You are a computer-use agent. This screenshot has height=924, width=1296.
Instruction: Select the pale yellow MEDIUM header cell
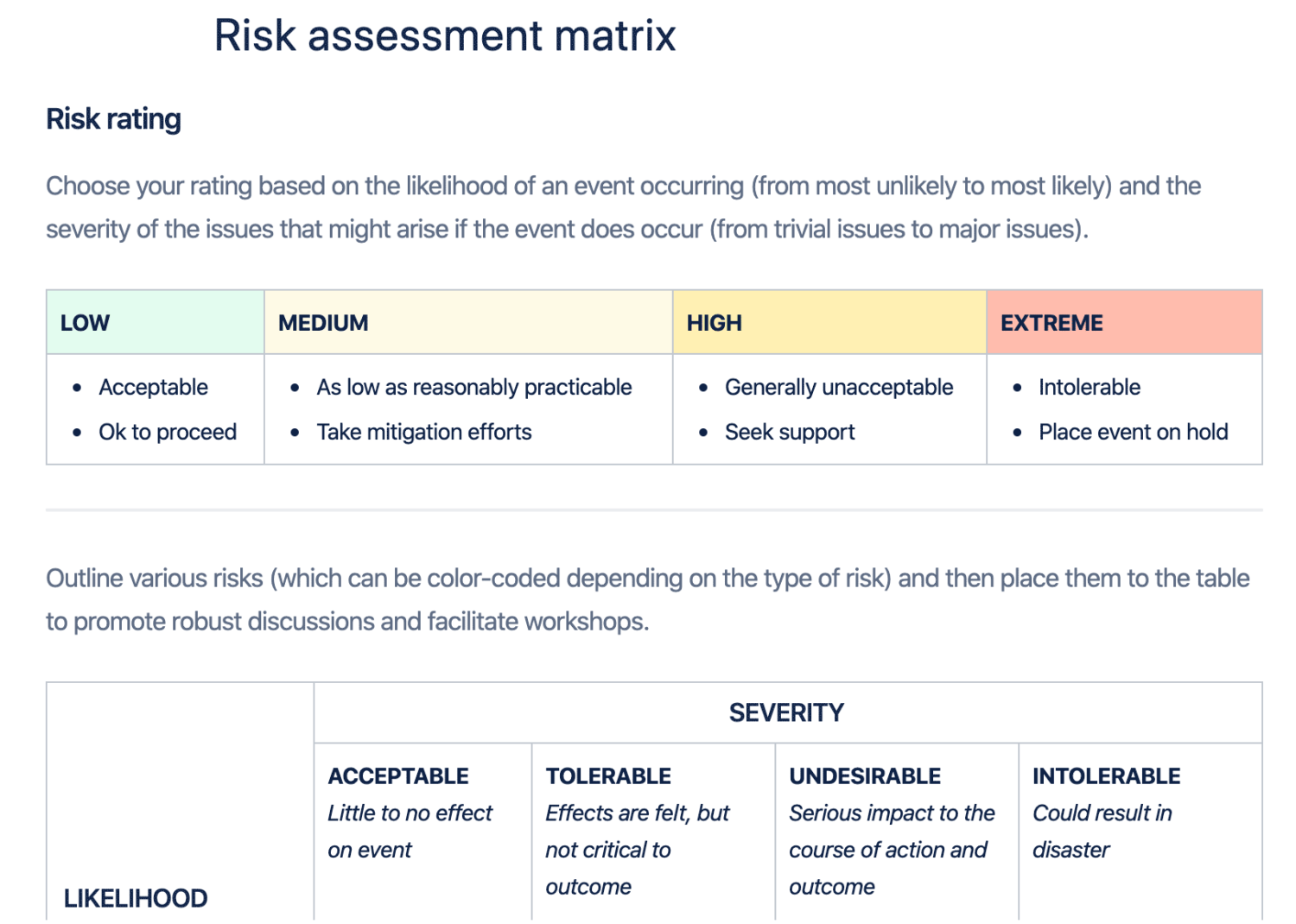pos(467,323)
